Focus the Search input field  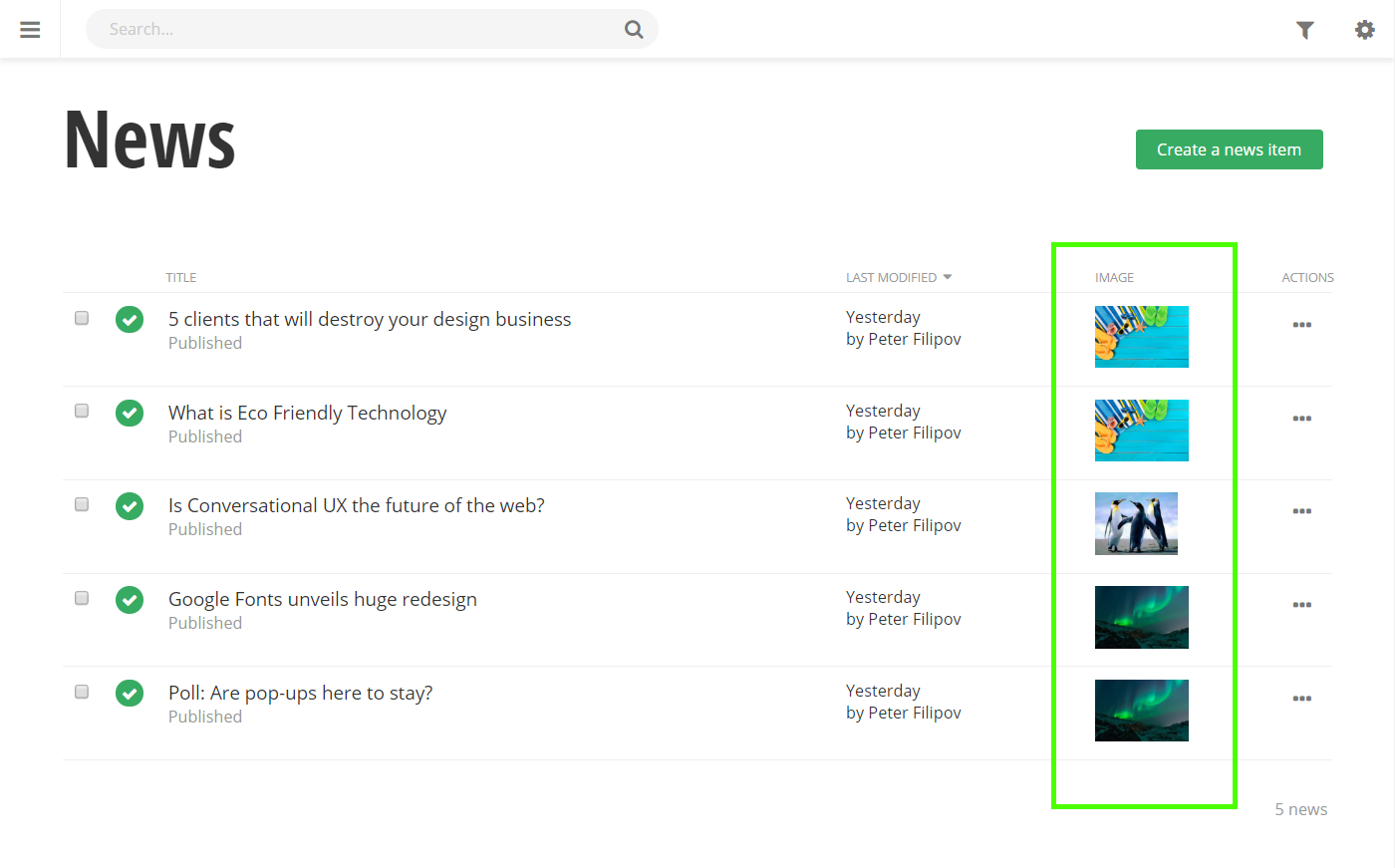pos(359,30)
